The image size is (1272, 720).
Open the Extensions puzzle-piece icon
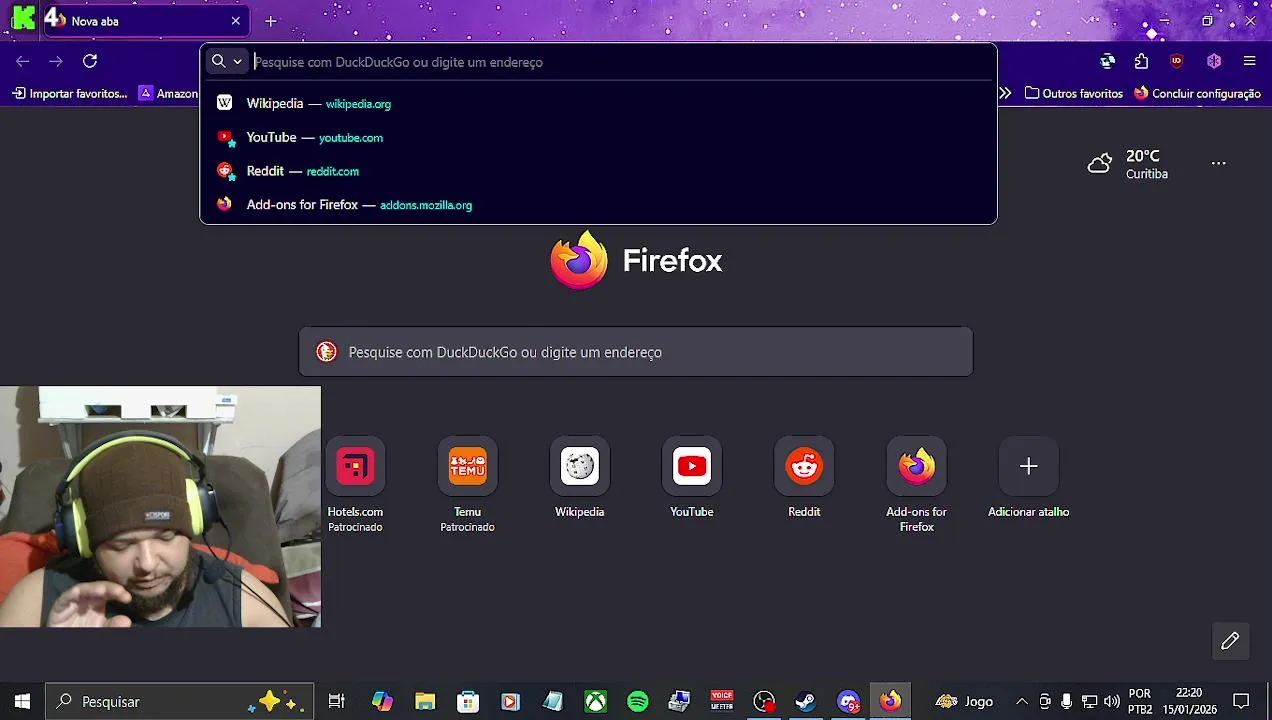pos(1141,61)
